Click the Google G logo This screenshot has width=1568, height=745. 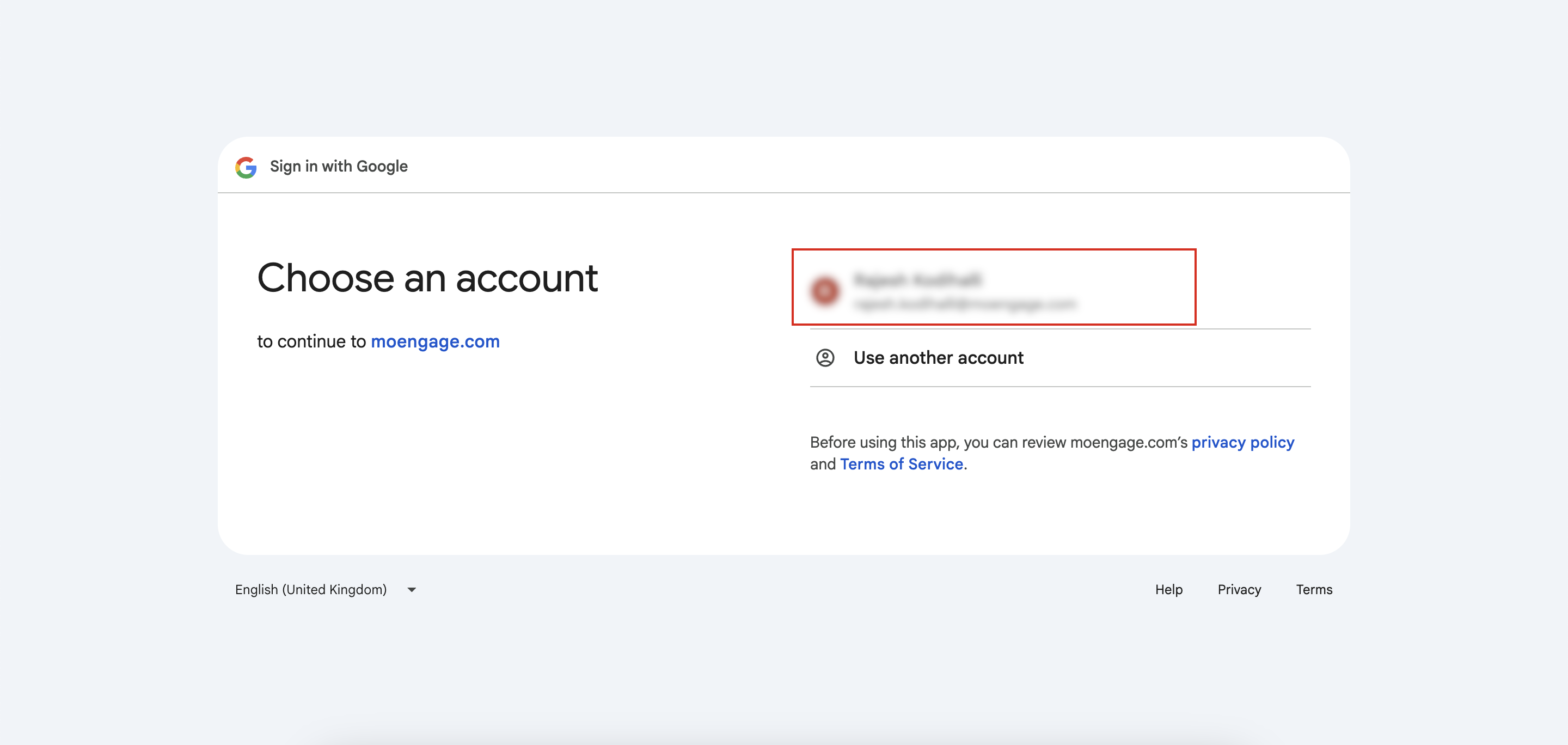click(x=246, y=167)
